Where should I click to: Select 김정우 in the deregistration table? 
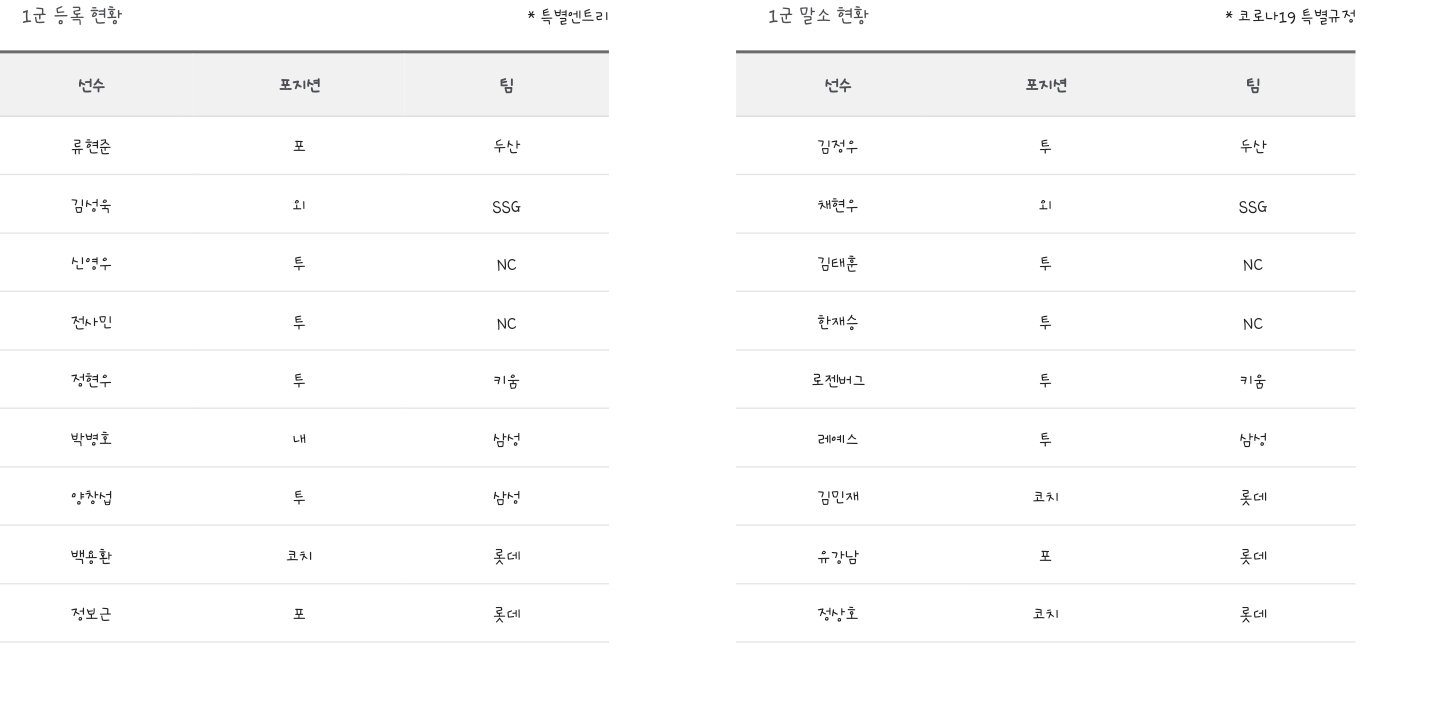tap(838, 146)
